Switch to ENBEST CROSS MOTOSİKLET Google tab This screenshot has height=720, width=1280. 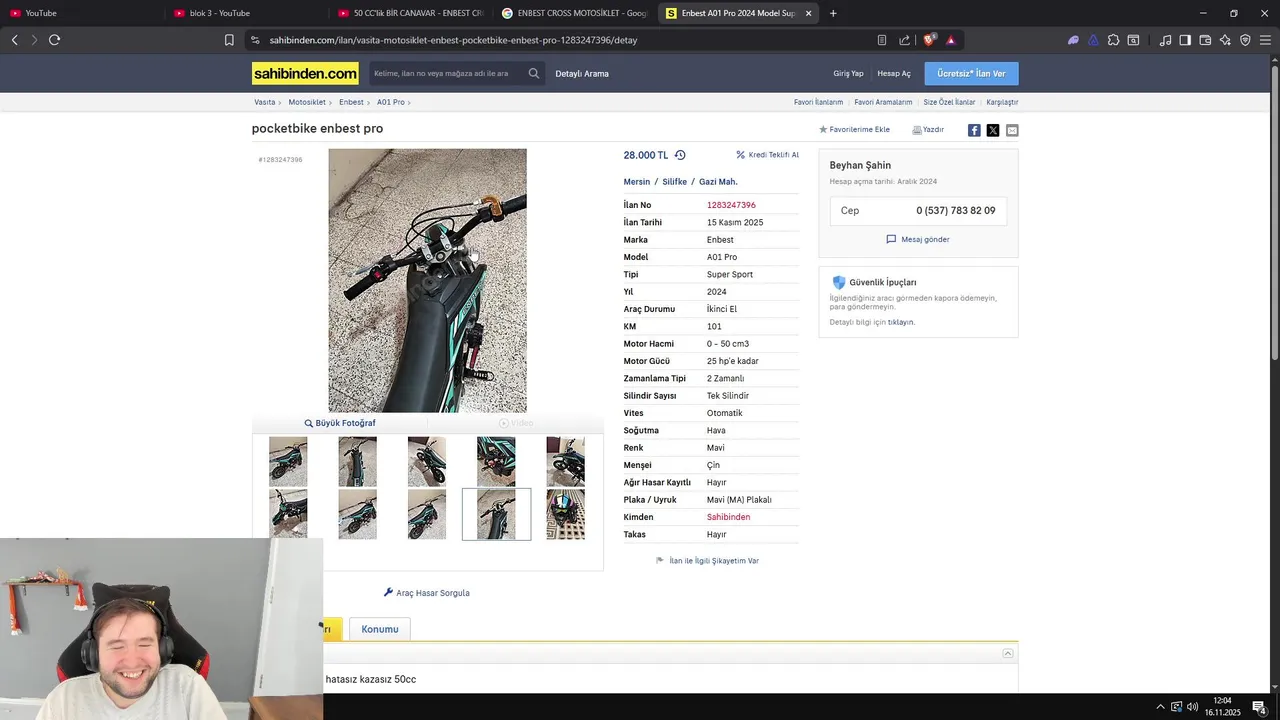tap(575, 13)
